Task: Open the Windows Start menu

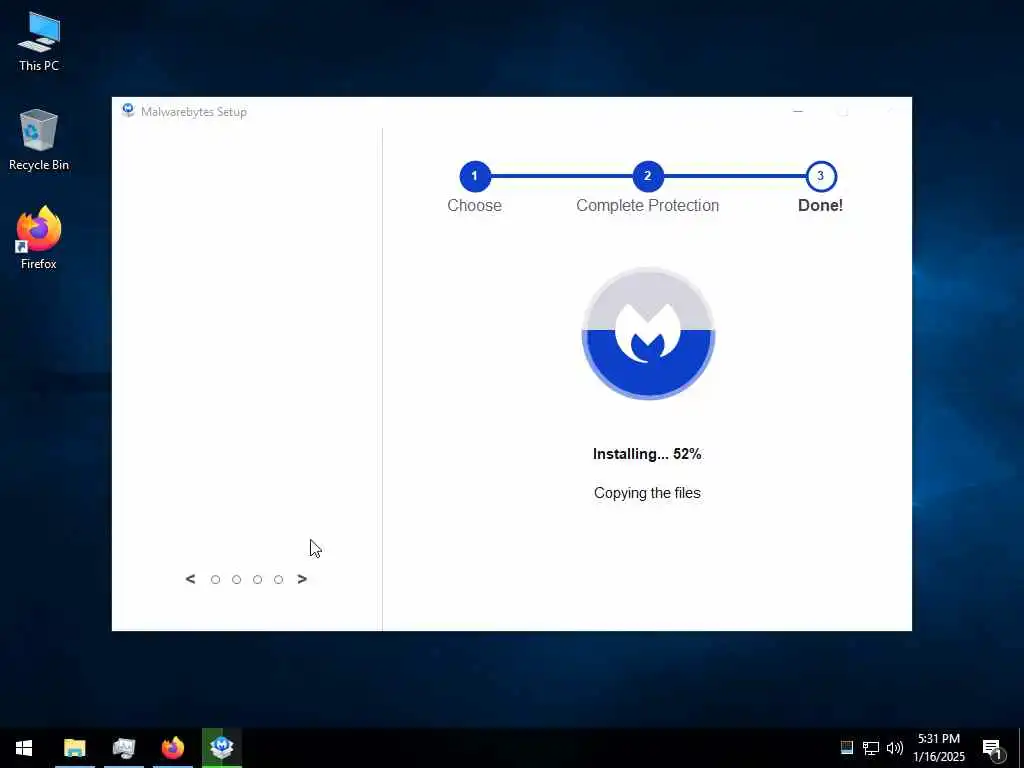Action: pos(24,748)
